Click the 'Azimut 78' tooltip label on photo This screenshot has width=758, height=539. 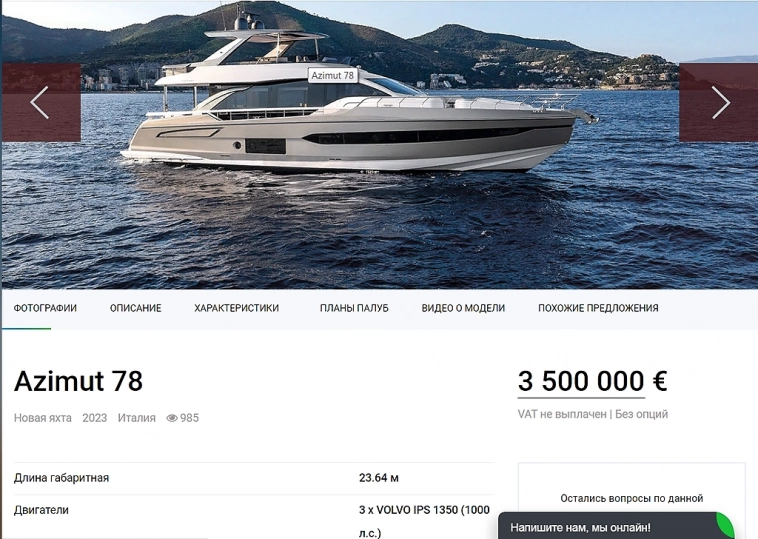(333, 75)
